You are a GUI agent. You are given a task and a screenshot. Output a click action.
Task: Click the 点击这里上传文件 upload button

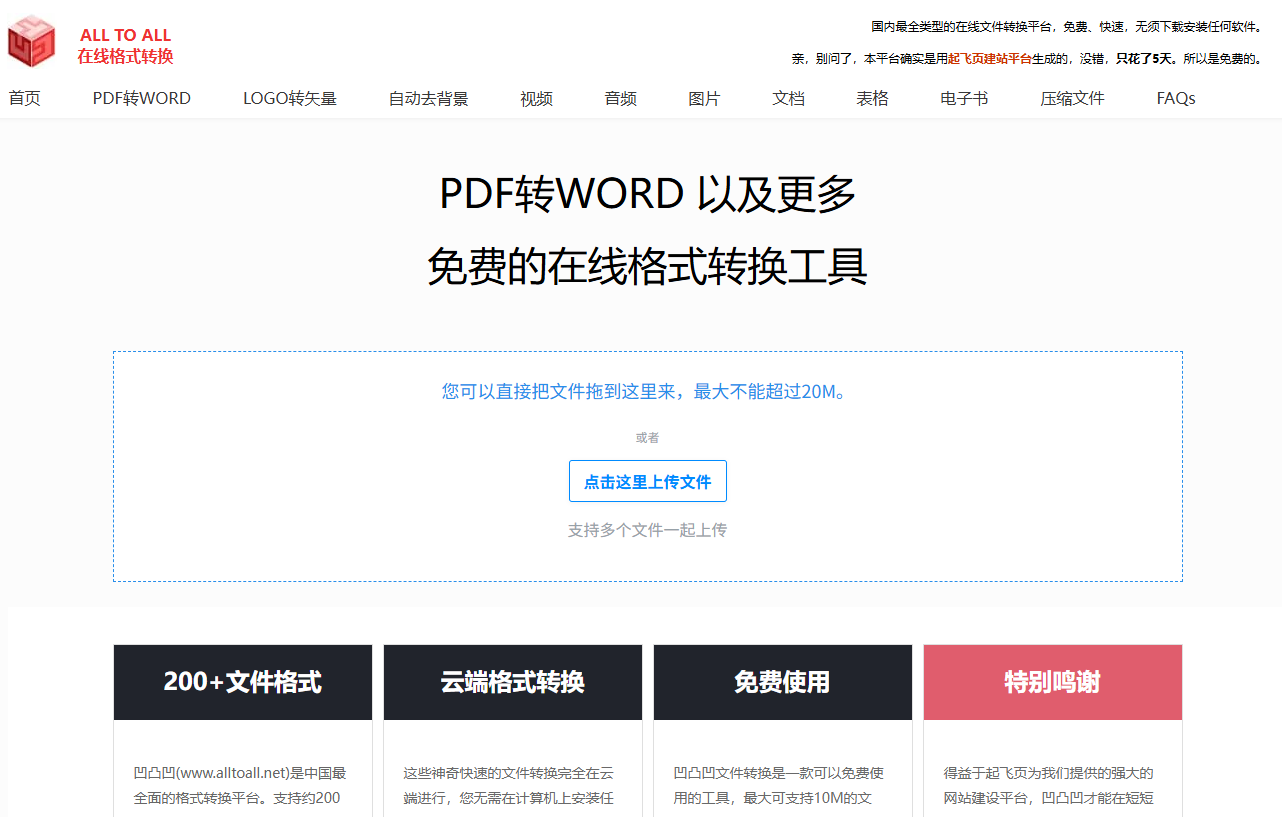pos(647,481)
